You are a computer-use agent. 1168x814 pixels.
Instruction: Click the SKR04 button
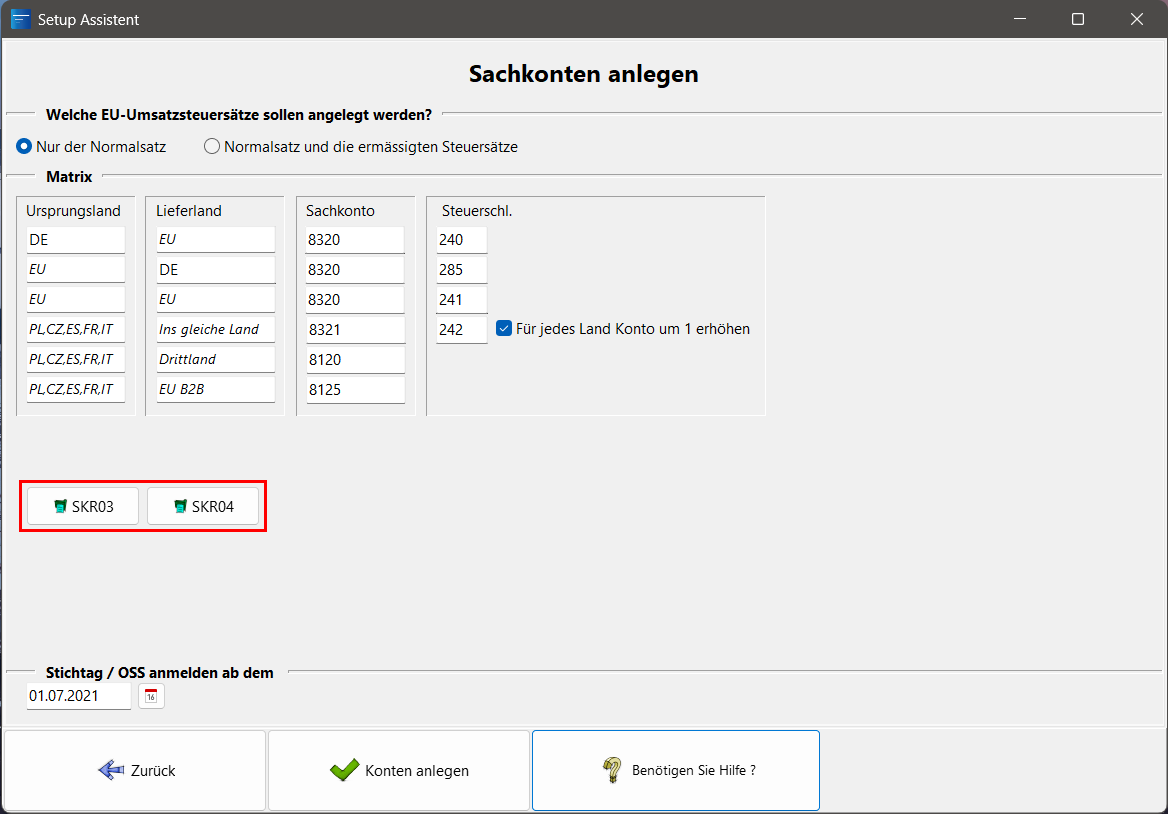(203, 507)
